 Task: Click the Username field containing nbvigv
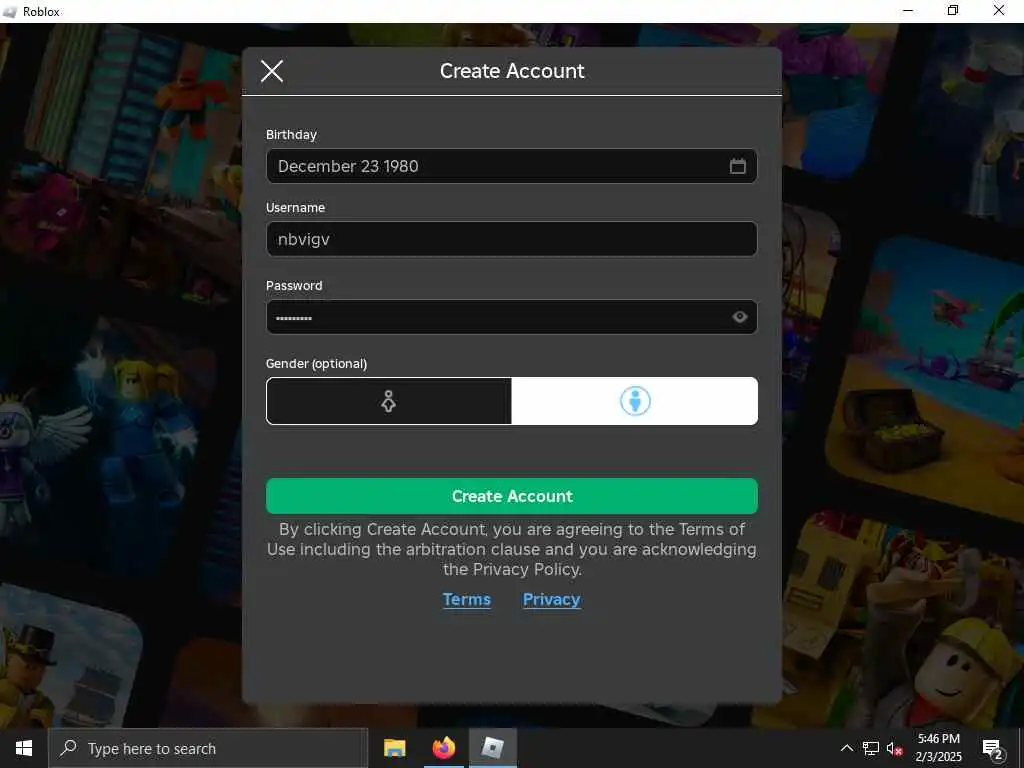pos(511,239)
